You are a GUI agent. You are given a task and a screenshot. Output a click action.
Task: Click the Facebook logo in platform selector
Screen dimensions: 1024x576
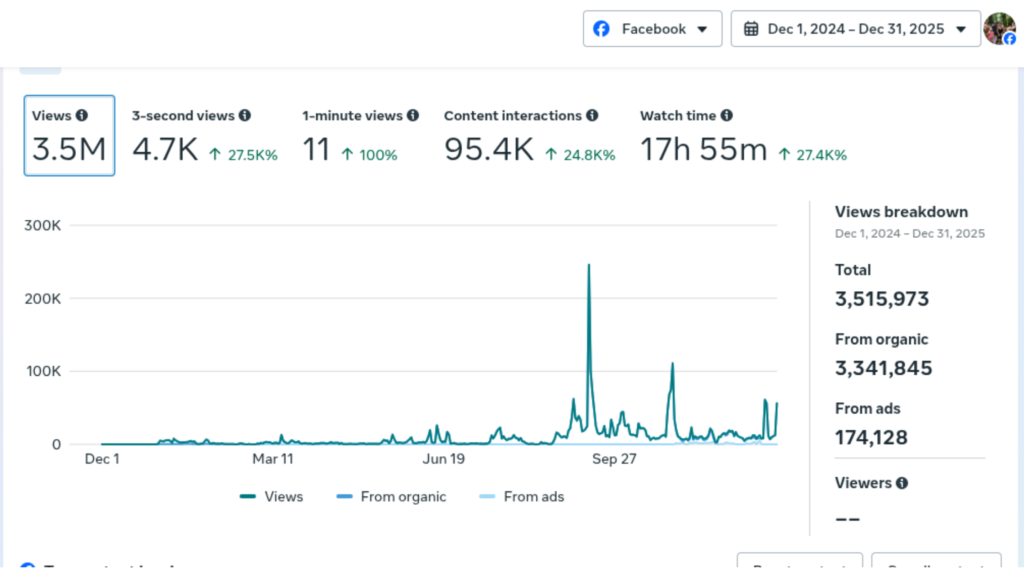(602, 29)
